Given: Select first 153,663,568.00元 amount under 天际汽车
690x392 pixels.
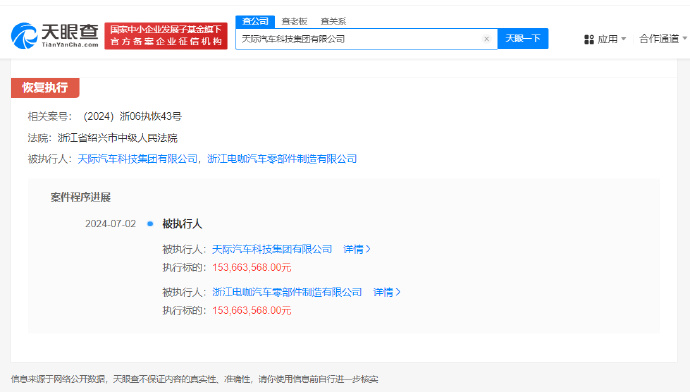Looking at the screenshot, I should pos(252,267).
